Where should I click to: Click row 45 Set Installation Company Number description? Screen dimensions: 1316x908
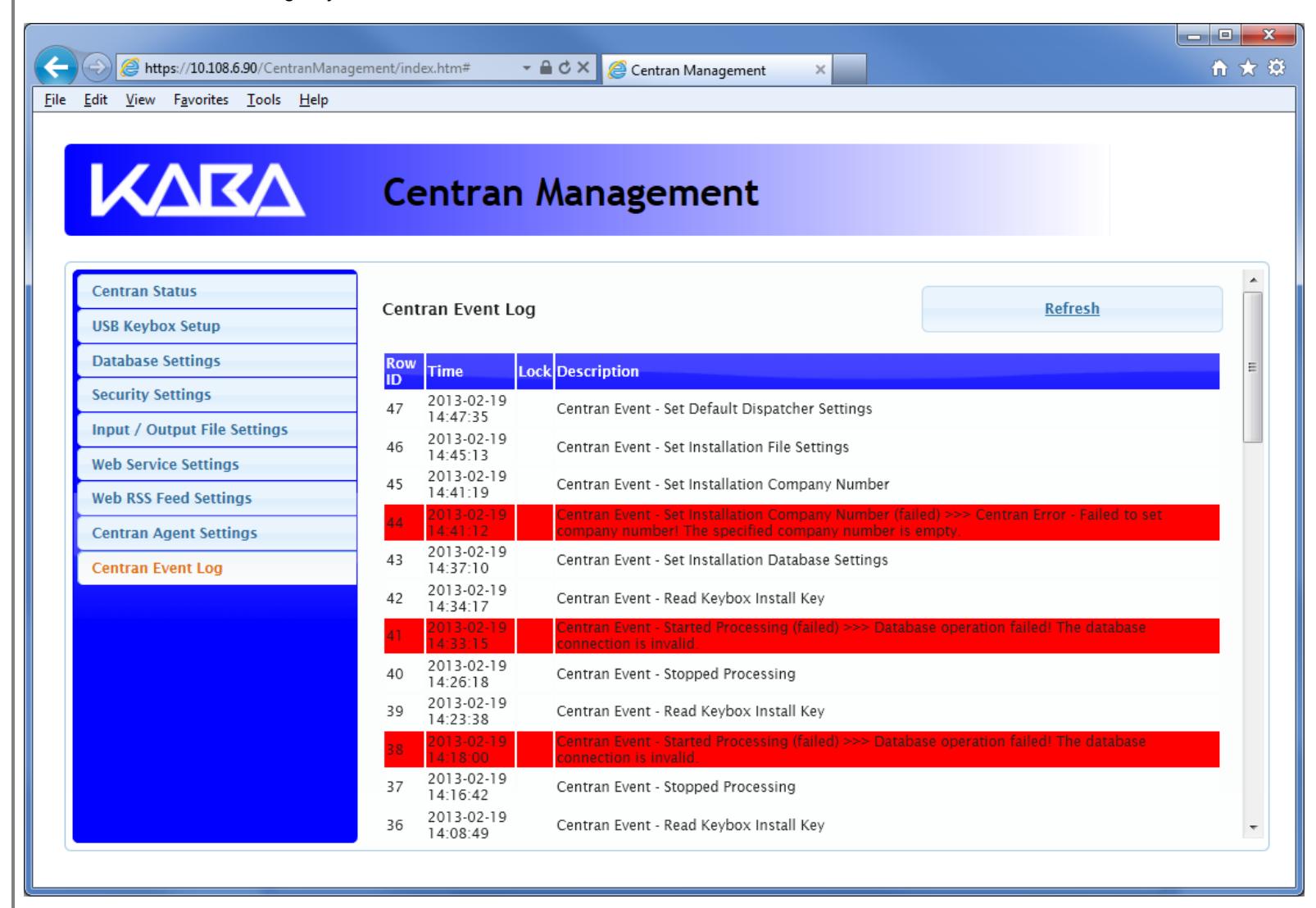(723, 484)
